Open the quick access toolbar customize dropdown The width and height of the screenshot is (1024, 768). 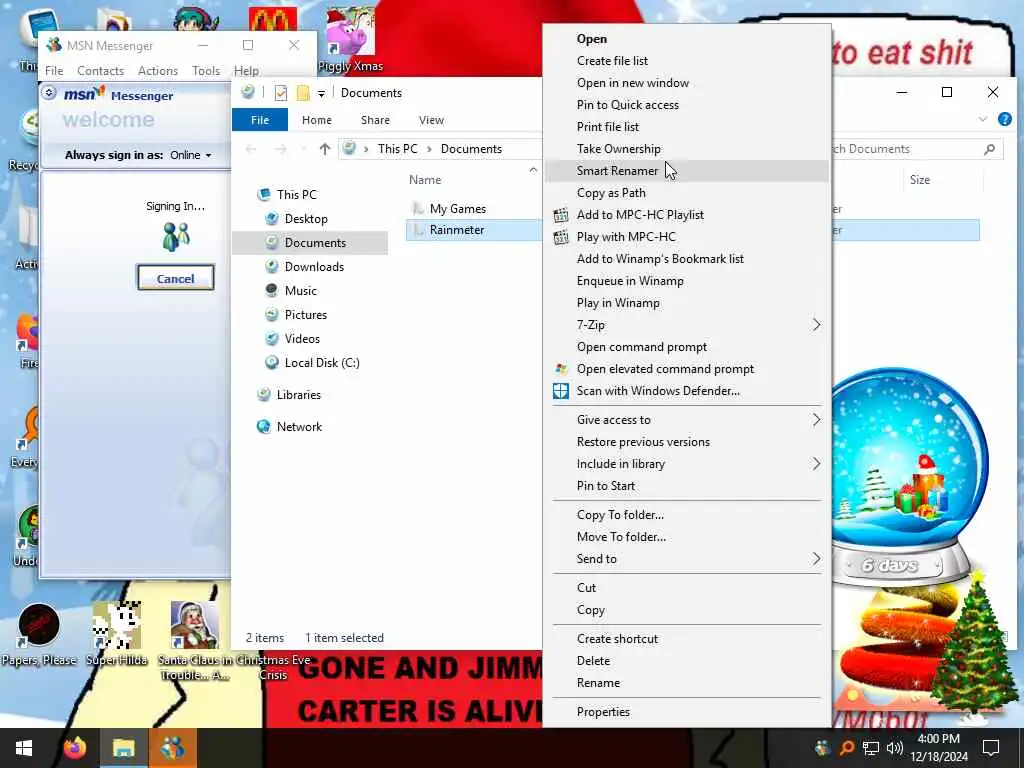[321, 94]
